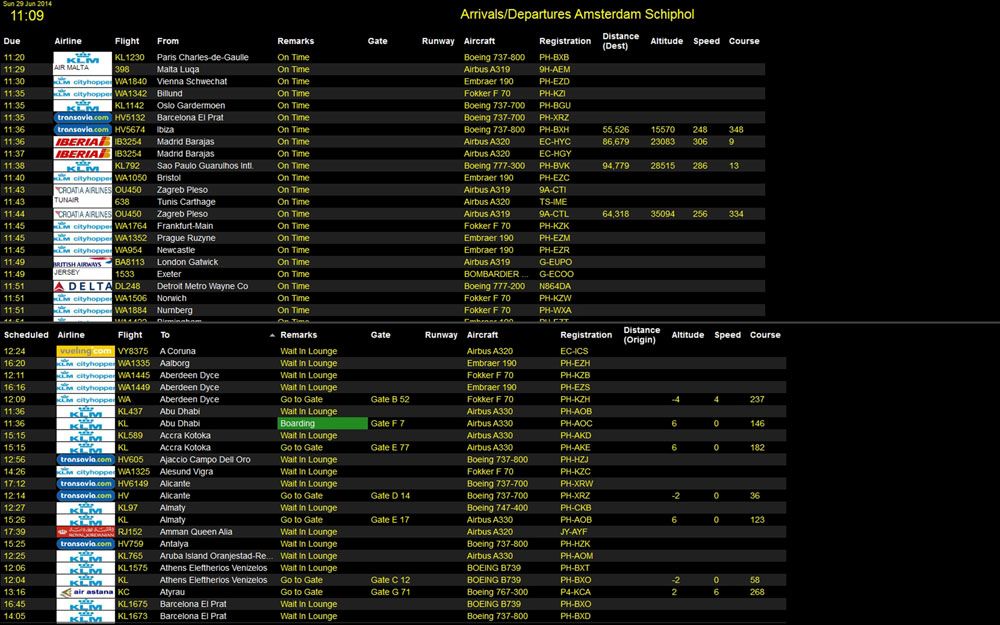Click the Distance (Dest) column header
This screenshot has height=625, width=1000.
(621, 41)
